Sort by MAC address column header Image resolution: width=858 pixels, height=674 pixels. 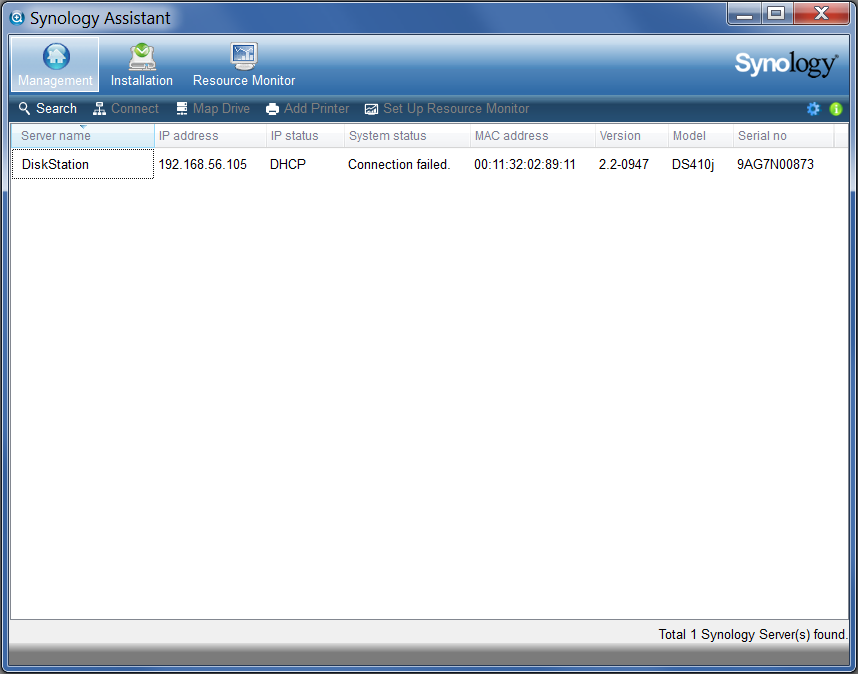[532, 136]
